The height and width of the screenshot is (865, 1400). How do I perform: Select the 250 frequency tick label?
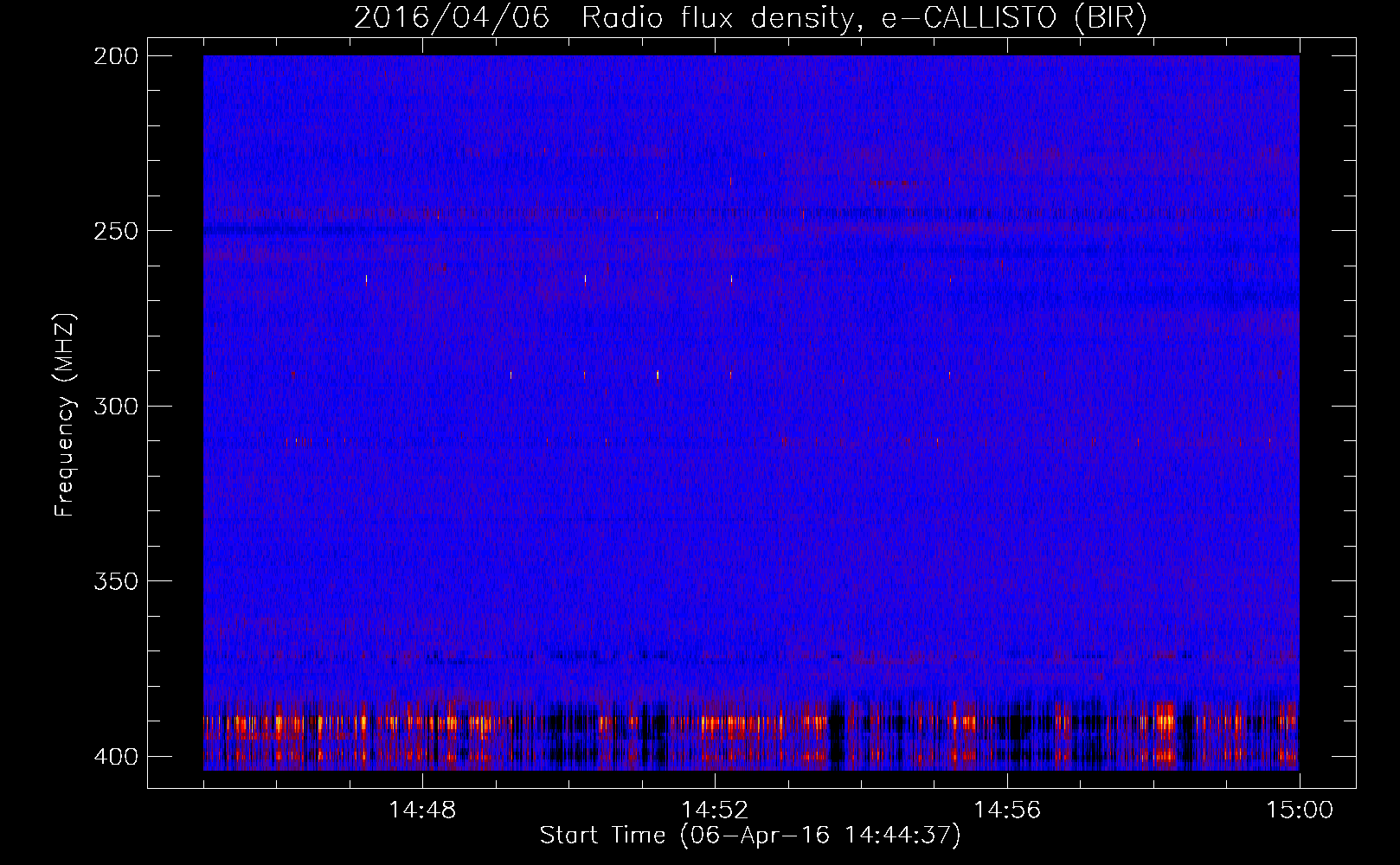116,231
